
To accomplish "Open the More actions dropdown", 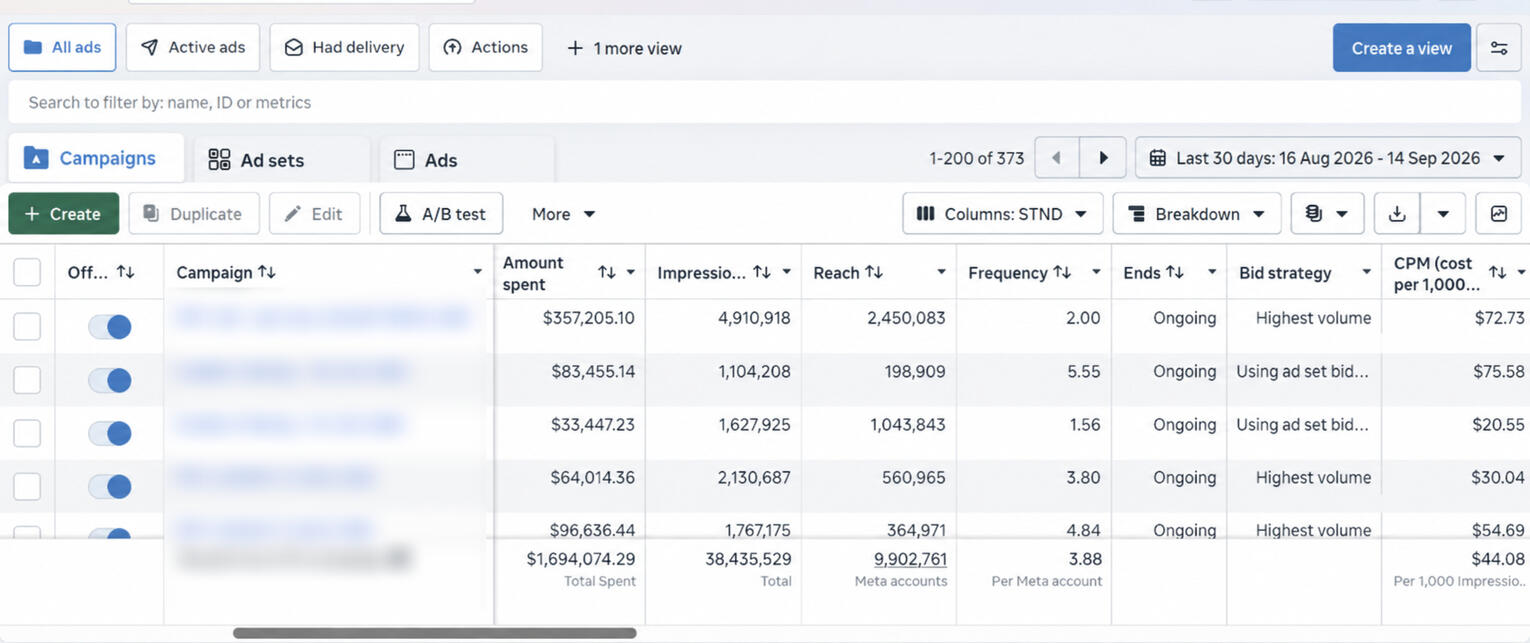I will pyautogui.click(x=563, y=214).
